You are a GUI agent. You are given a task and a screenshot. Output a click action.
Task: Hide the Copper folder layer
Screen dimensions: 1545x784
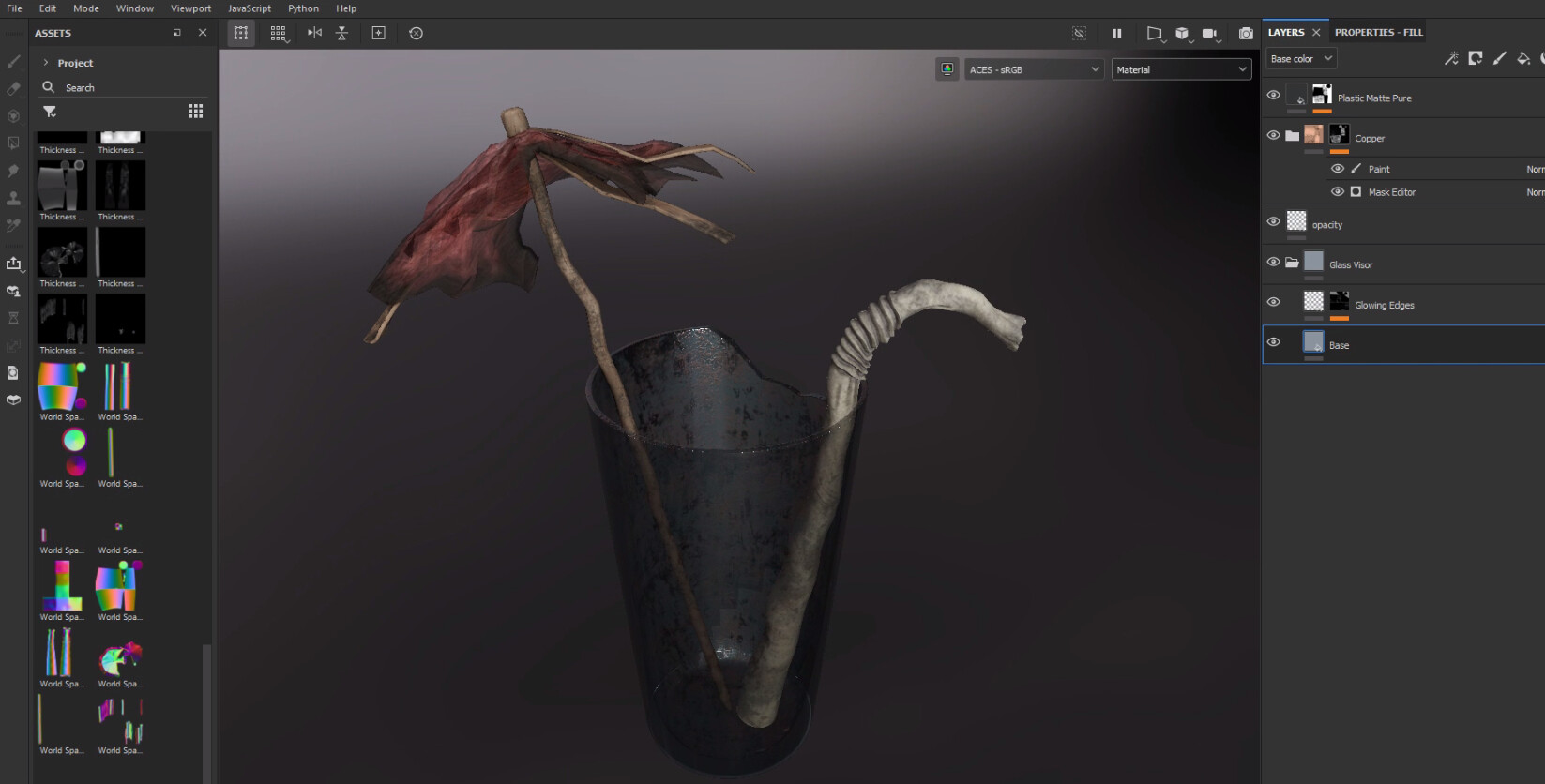coord(1273,135)
